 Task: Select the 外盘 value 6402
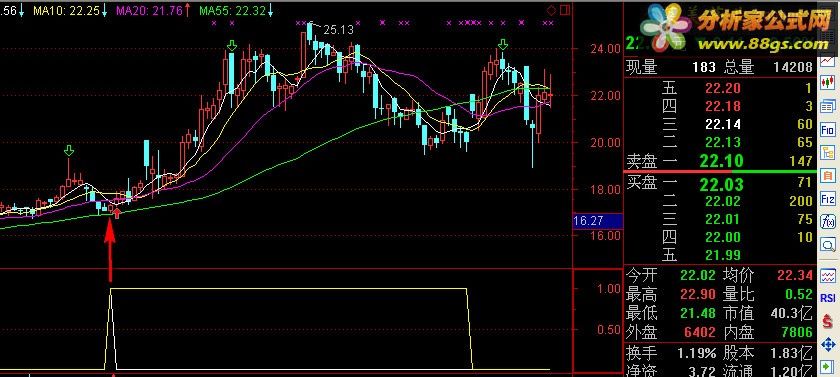coord(699,332)
